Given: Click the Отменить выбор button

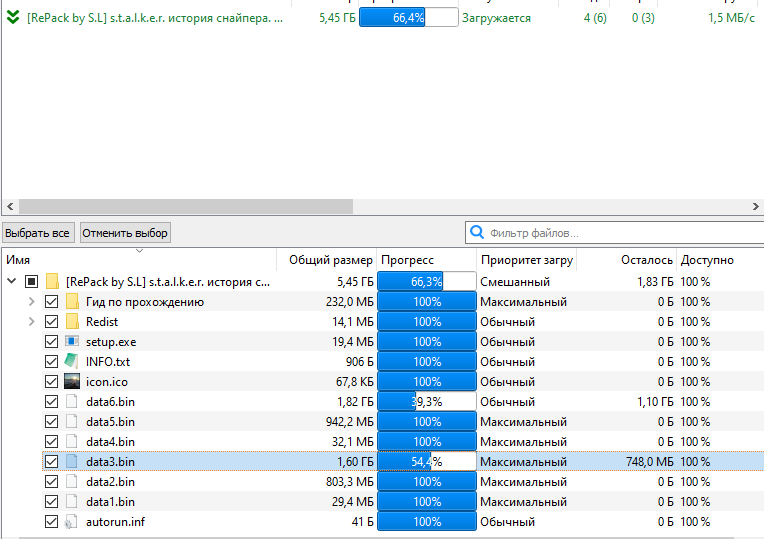Looking at the screenshot, I should pos(125,233).
